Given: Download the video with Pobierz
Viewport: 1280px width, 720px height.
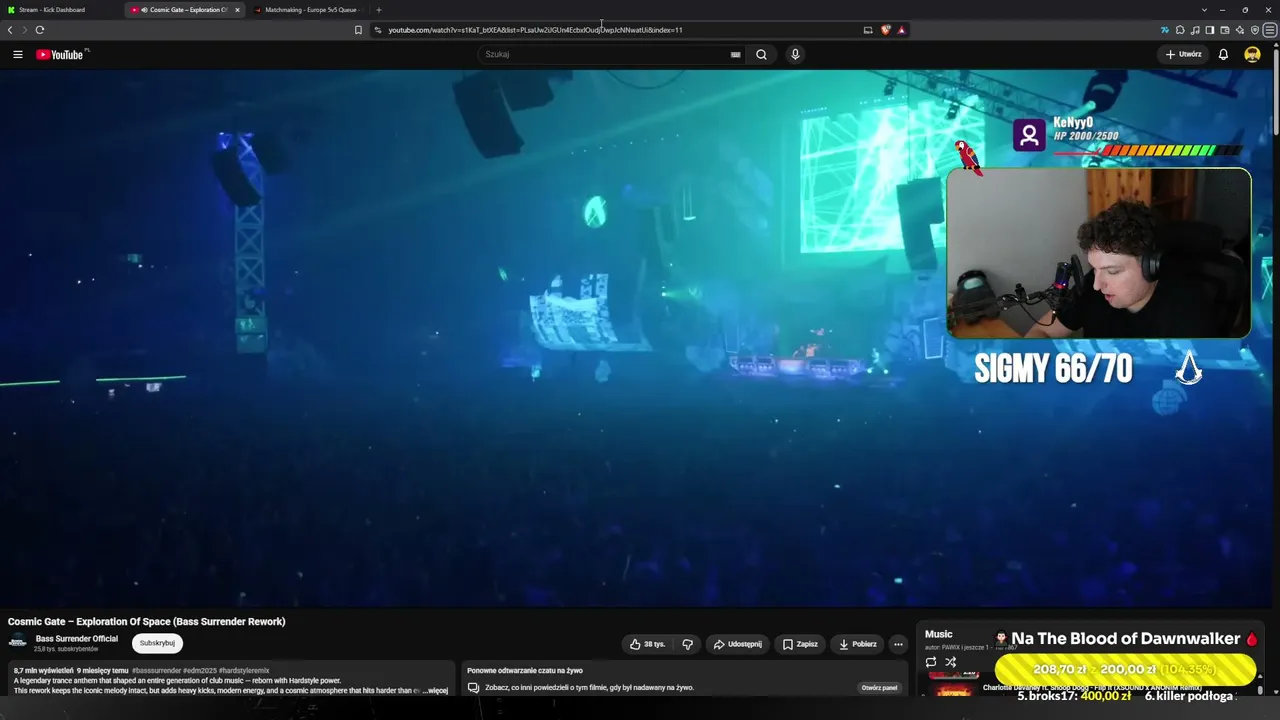Looking at the screenshot, I should [x=858, y=644].
